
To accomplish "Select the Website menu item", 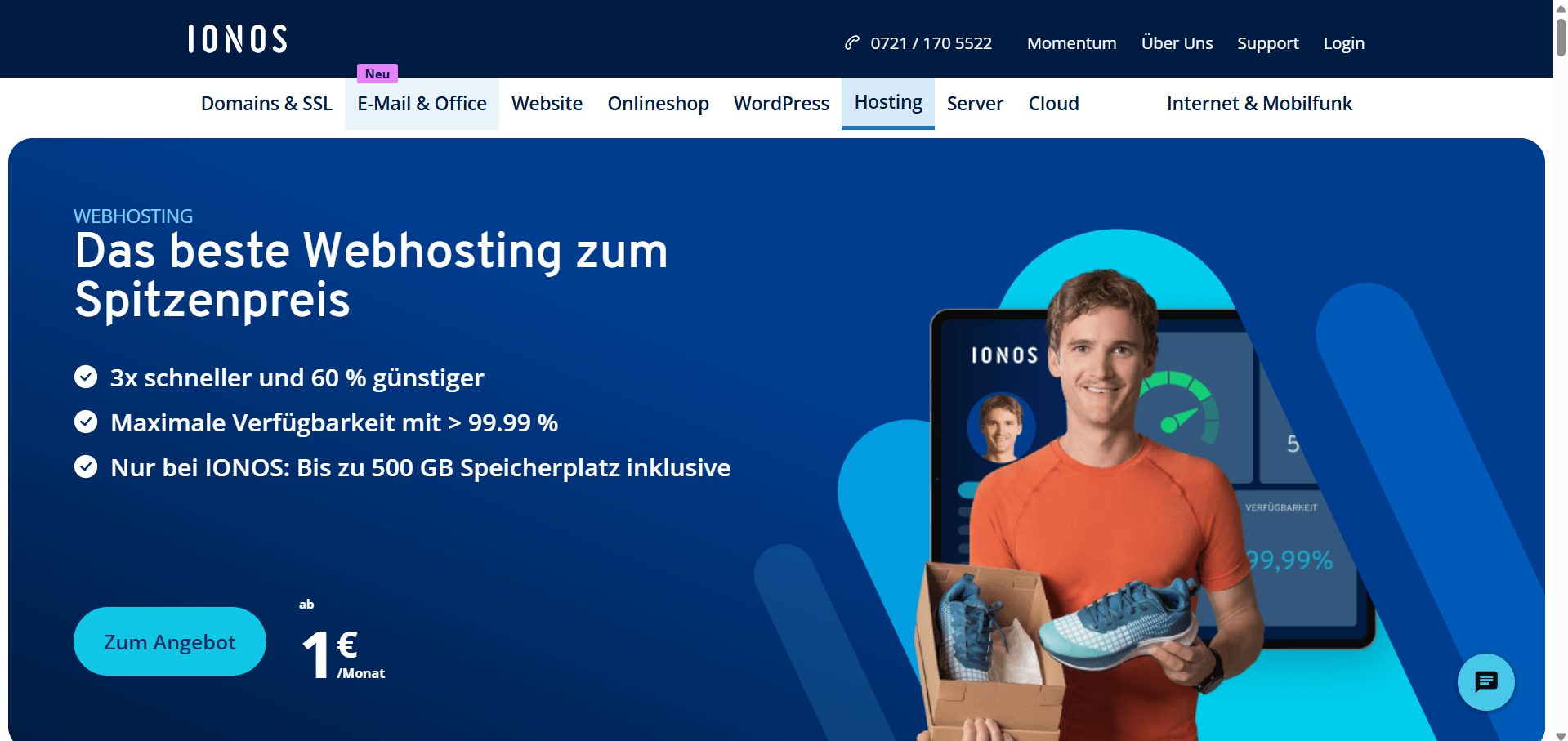I will click(x=547, y=104).
